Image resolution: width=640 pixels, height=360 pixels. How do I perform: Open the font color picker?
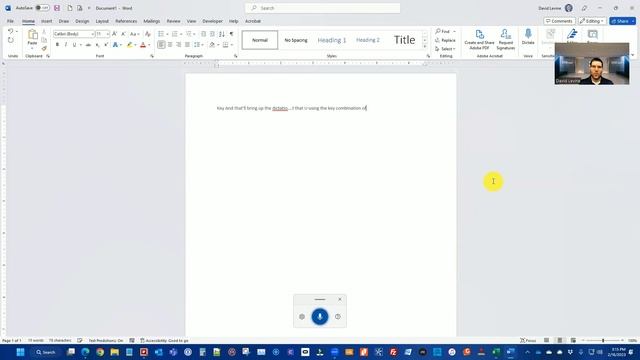pos(149,45)
